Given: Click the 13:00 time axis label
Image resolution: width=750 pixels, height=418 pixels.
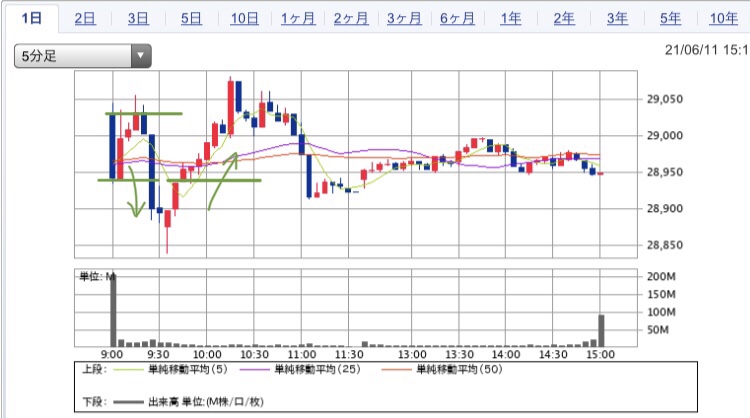Looking at the screenshot, I should 412,354.
